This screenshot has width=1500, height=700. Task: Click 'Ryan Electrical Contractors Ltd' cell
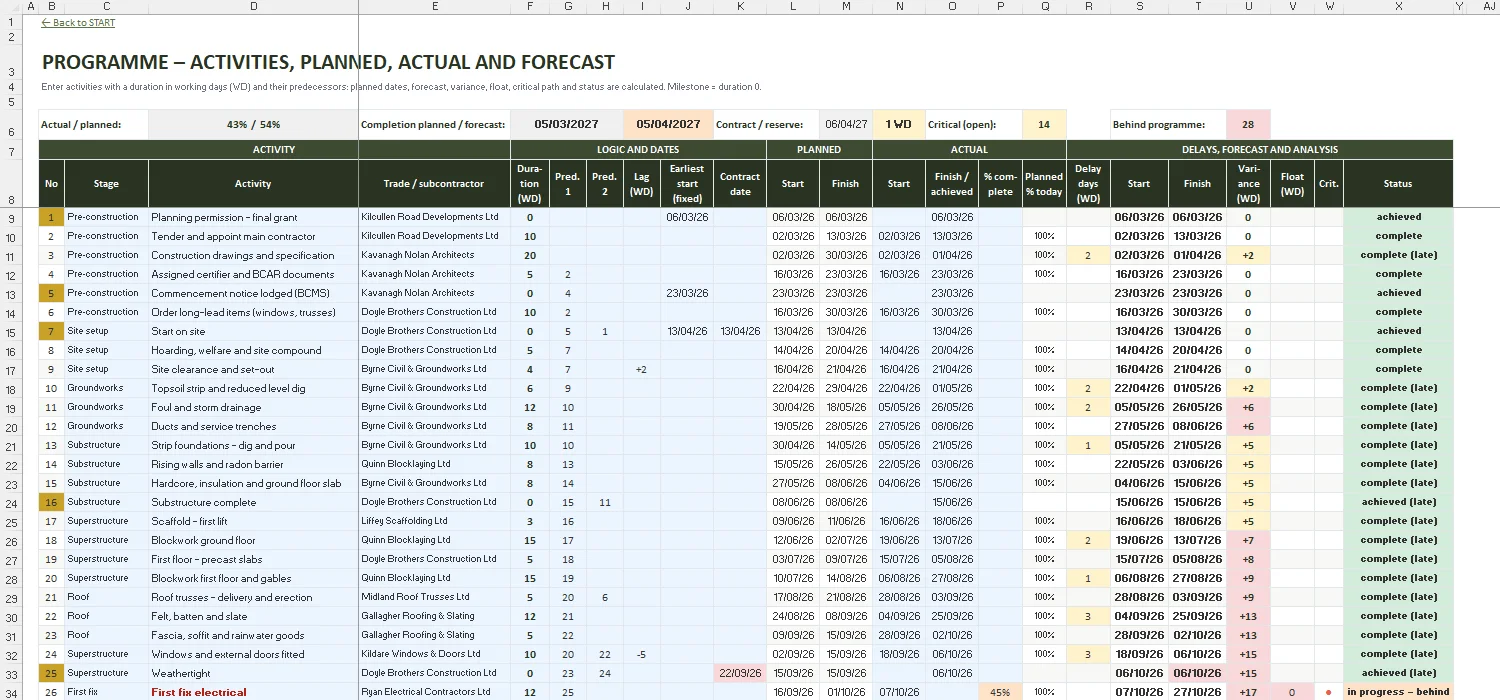coord(434,692)
